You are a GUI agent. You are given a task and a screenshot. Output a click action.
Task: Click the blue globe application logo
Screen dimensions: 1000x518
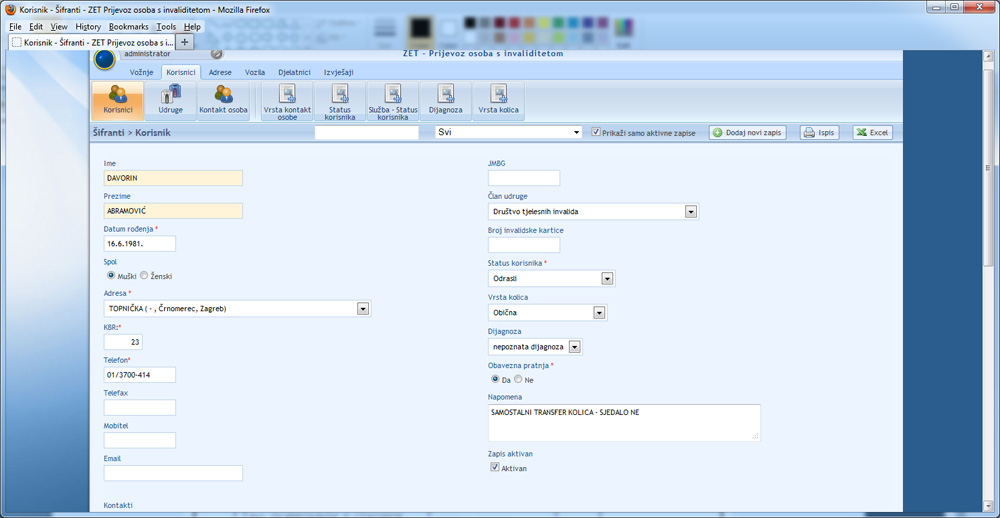[x=104, y=59]
